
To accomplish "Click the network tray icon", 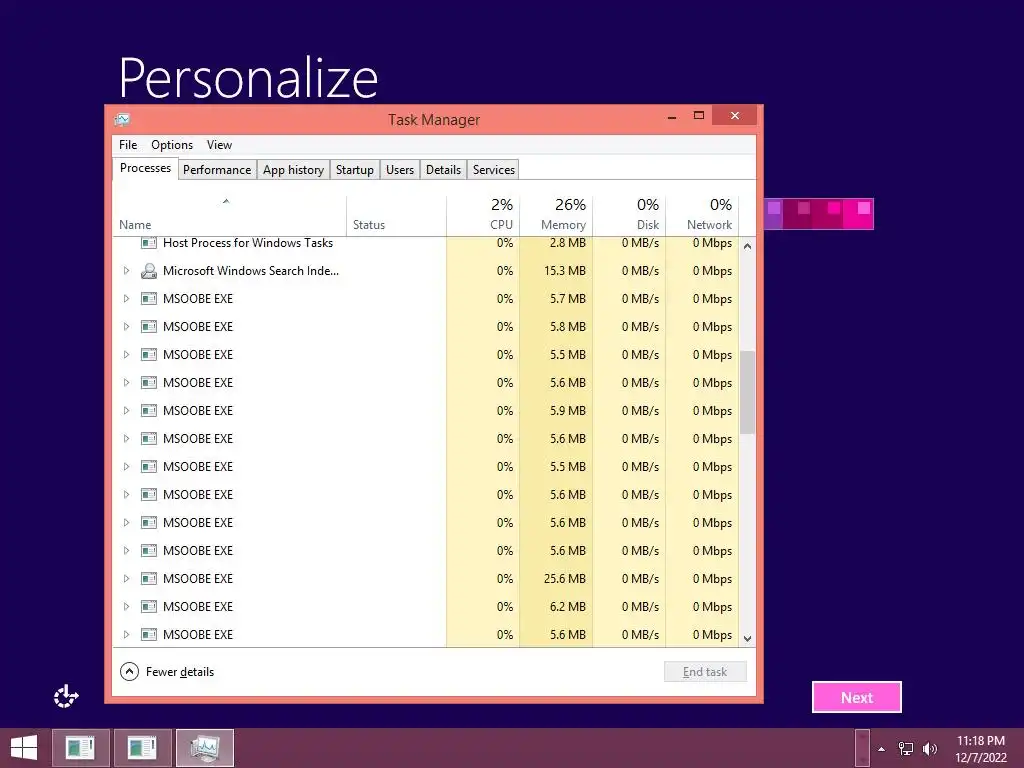I will tap(906, 749).
